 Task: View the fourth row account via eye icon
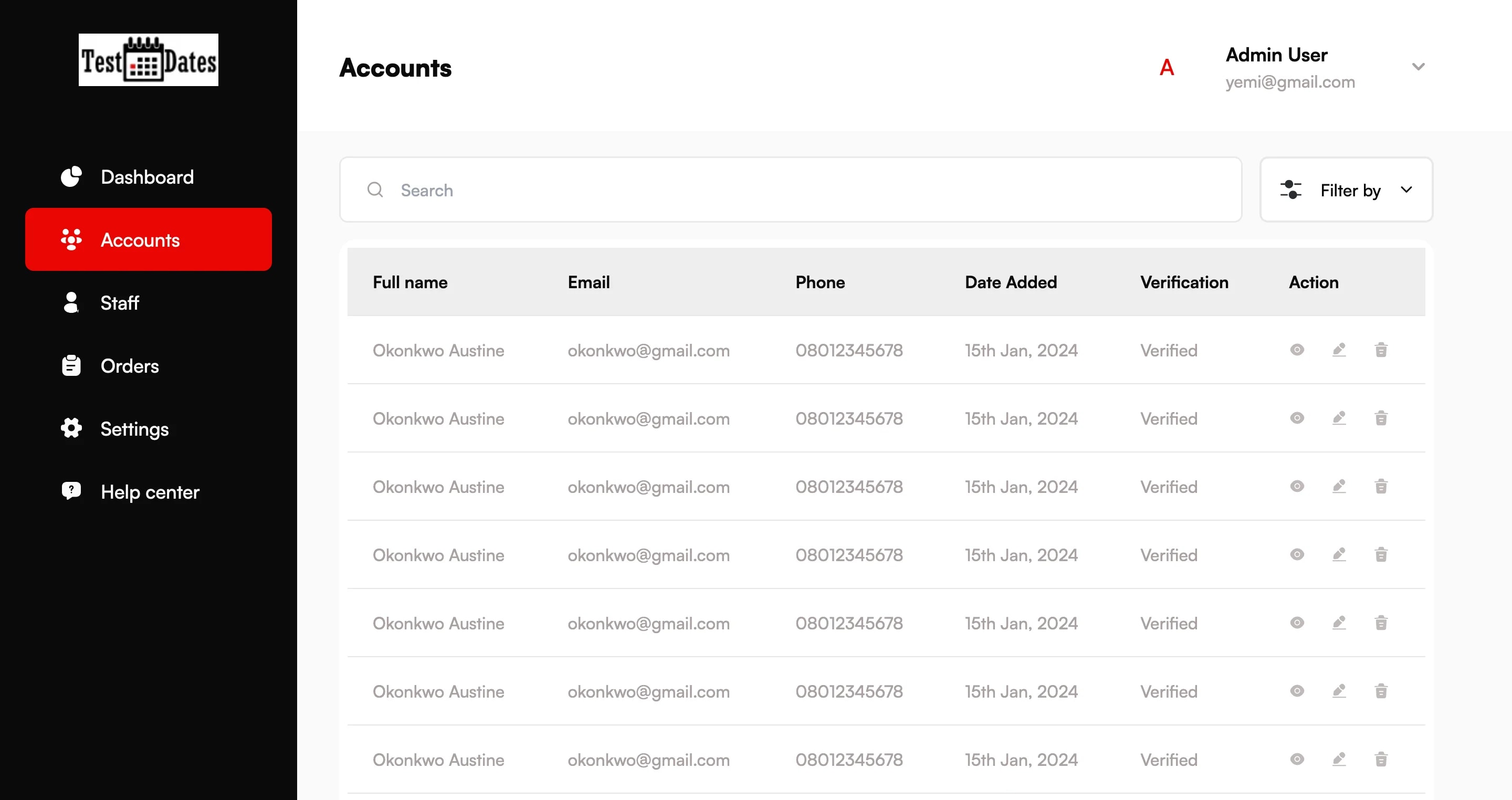pos(1297,555)
